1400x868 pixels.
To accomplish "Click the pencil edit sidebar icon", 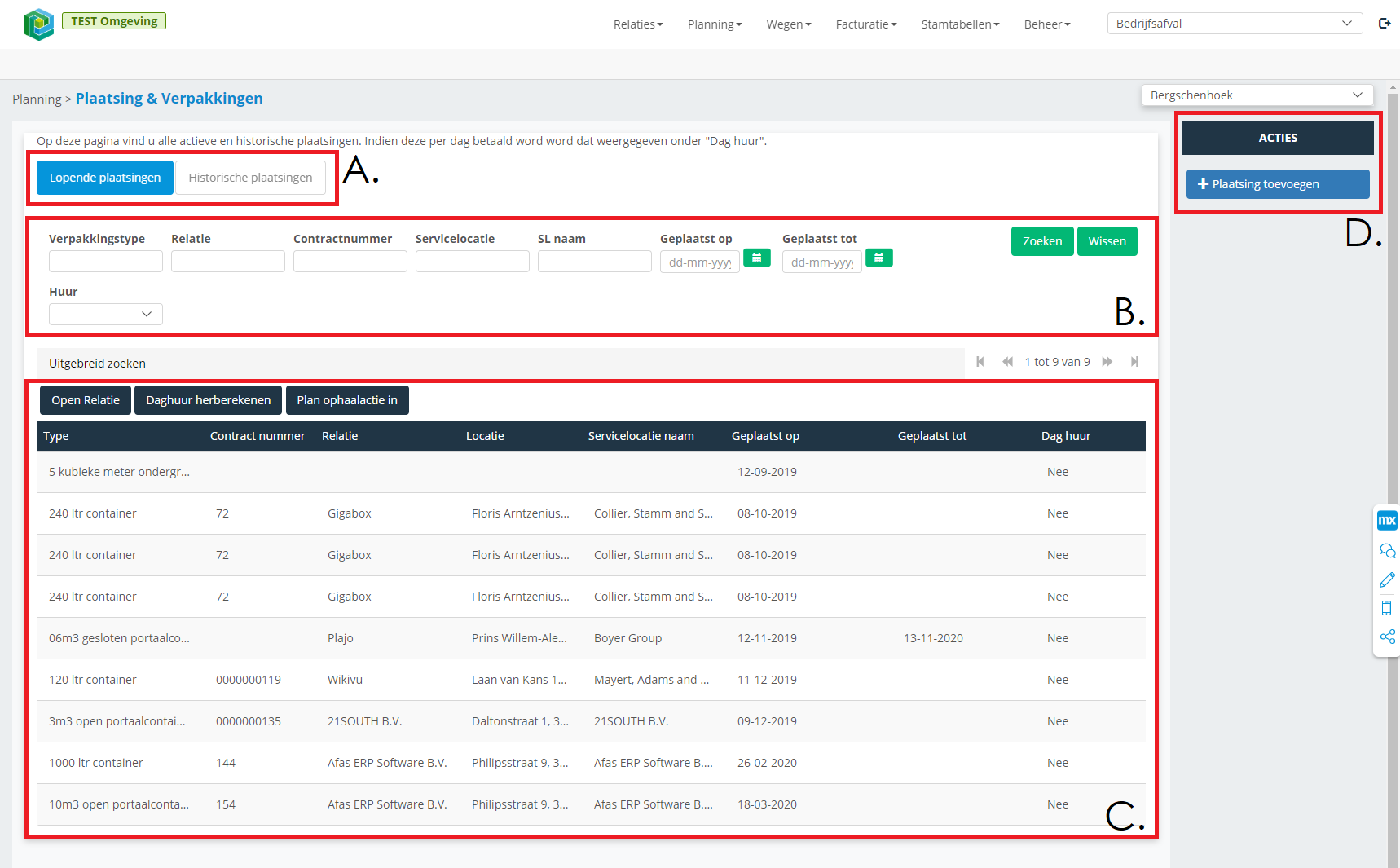I will coord(1387,579).
